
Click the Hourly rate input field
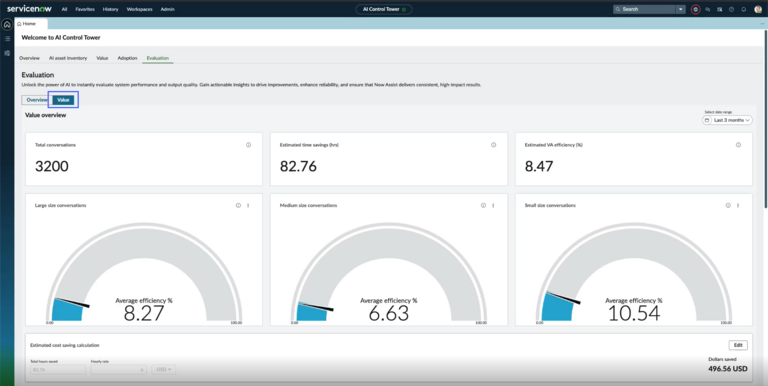pyautogui.click(x=119, y=369)
